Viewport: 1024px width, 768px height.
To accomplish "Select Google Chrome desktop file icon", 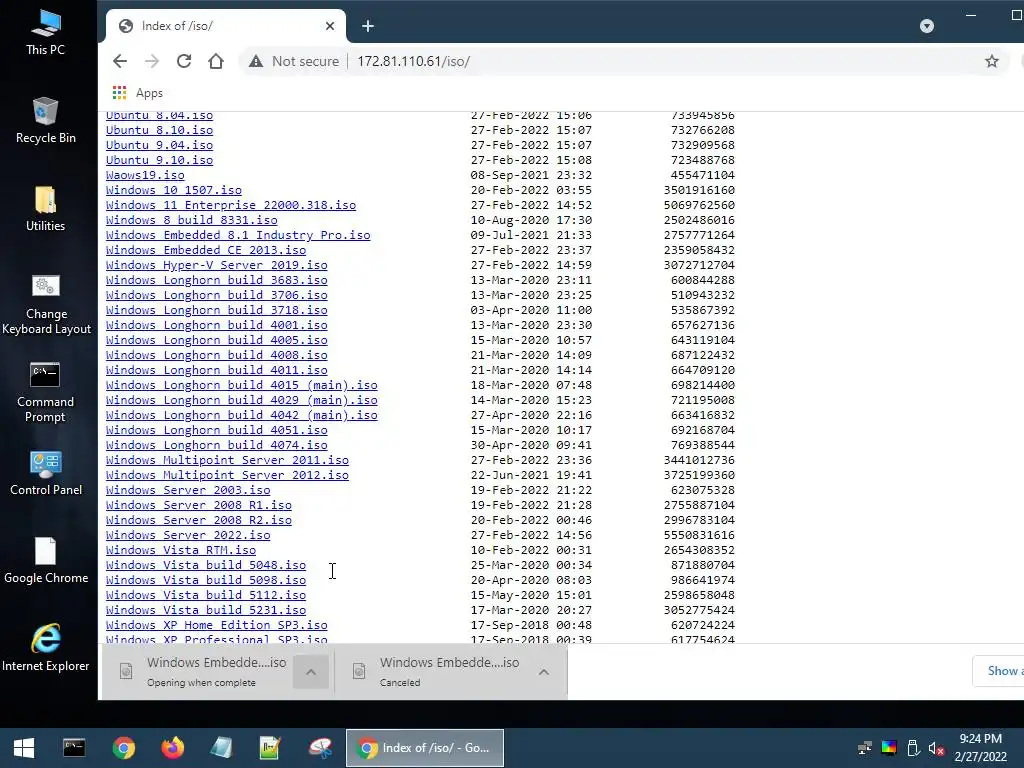I will click(46, 560).
